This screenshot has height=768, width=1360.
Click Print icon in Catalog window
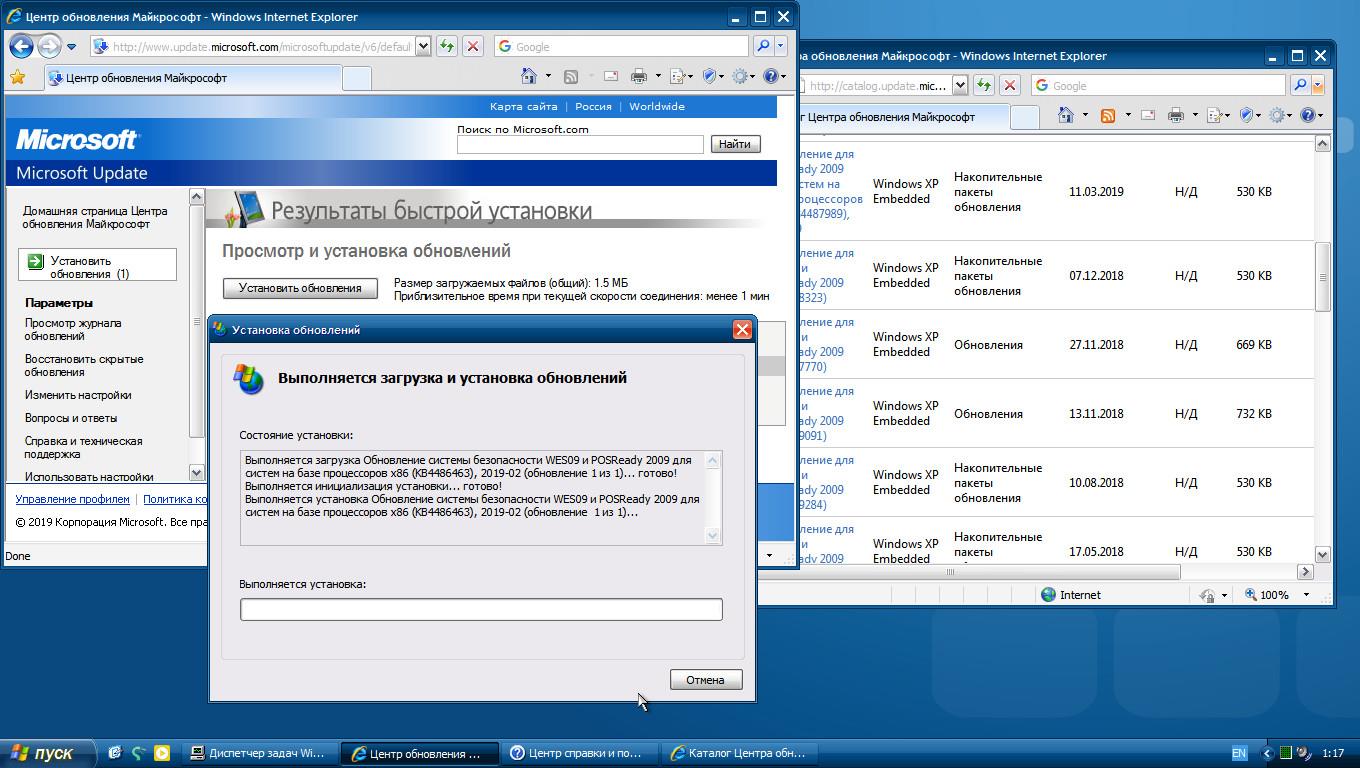(1175, 116)
